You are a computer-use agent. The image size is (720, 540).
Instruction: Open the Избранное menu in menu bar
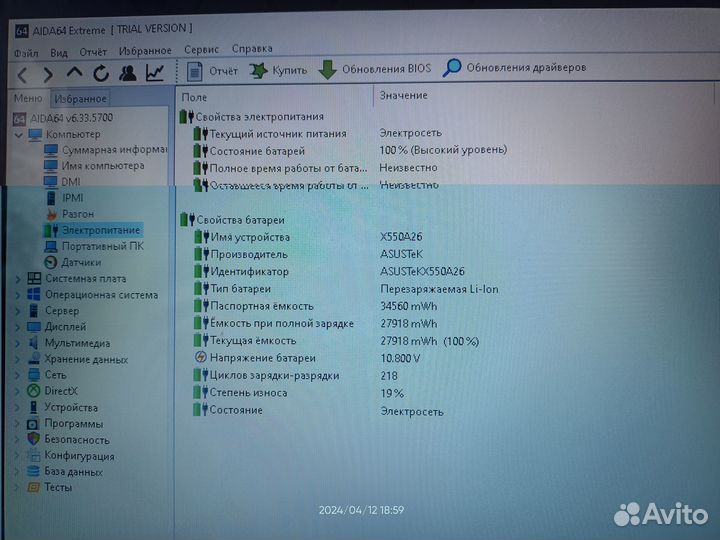[145, 51]
